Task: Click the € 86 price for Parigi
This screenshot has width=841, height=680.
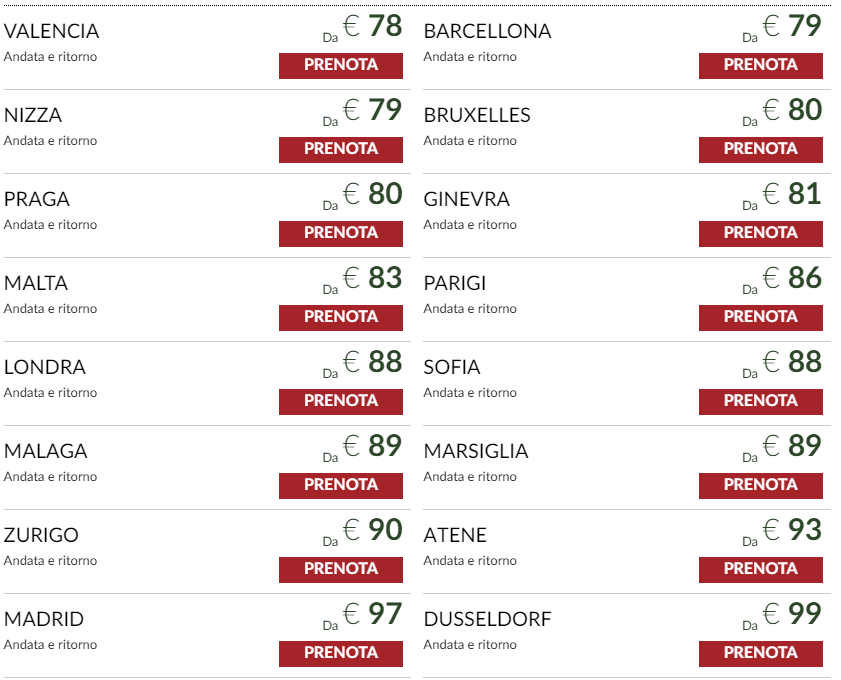Action: click(792, 277)
